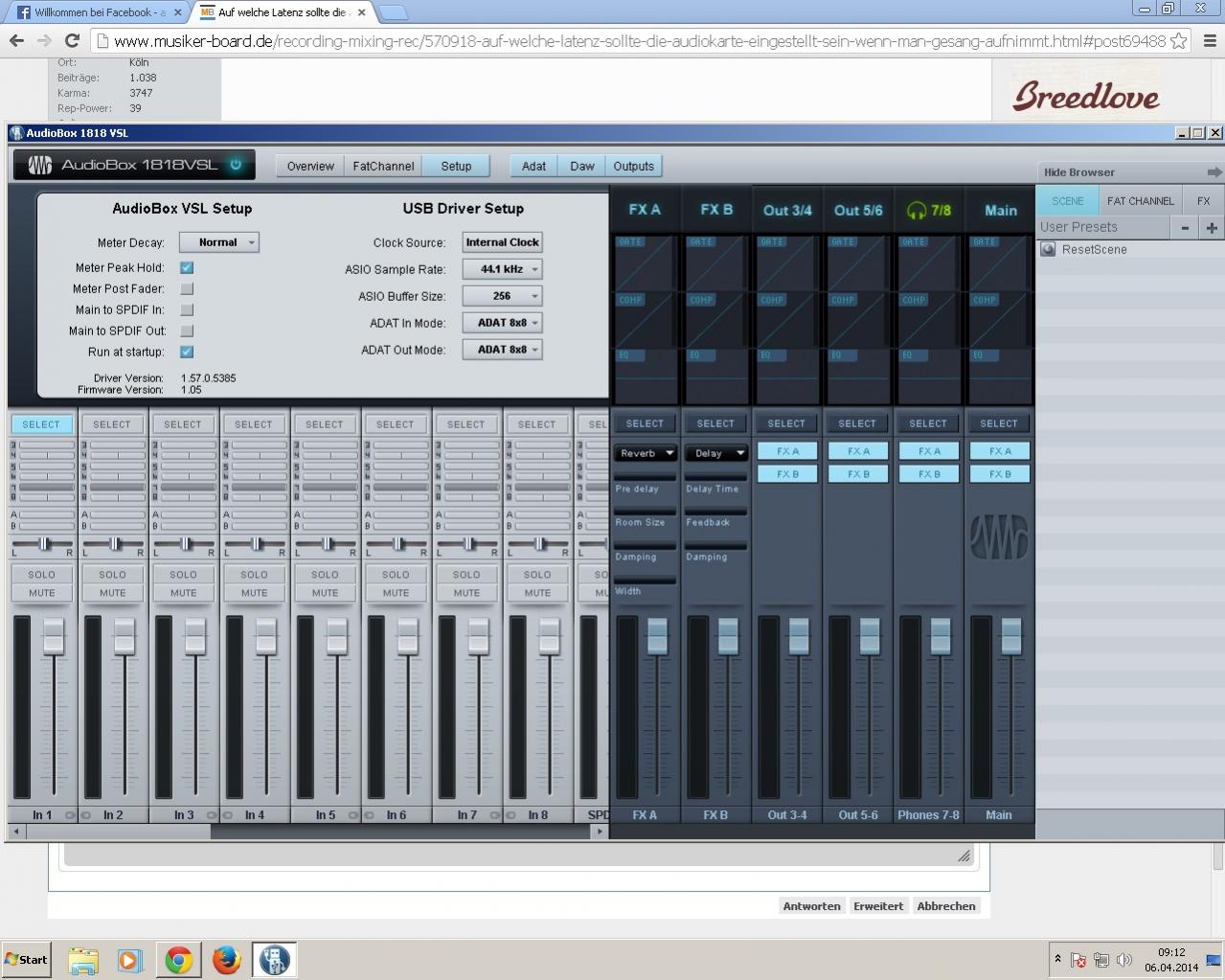Uncheck the Run at startup checkbox
Viewport: 1225px width, 980px height.
(x=187, y=353)
